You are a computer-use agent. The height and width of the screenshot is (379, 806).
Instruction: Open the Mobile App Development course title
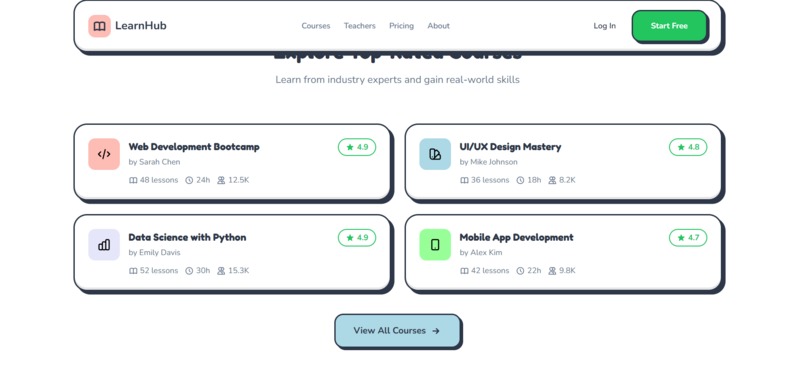coord(516,237)
